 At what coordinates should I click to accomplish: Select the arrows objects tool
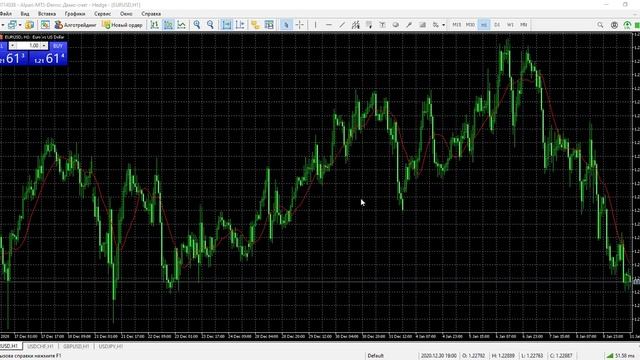409,25
